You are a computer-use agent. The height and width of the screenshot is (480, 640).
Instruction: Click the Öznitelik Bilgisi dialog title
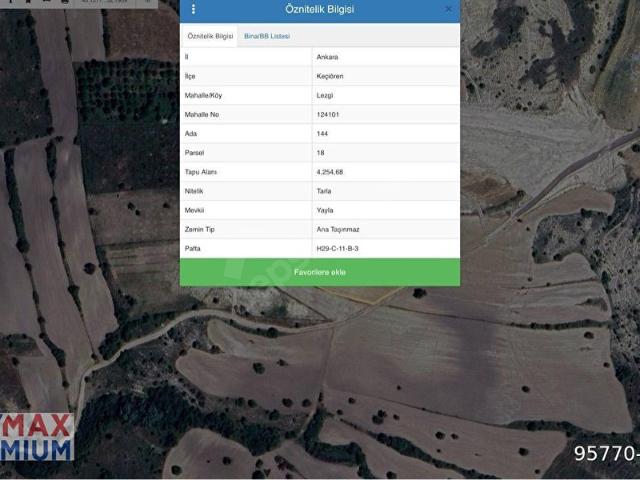point(319,10)
